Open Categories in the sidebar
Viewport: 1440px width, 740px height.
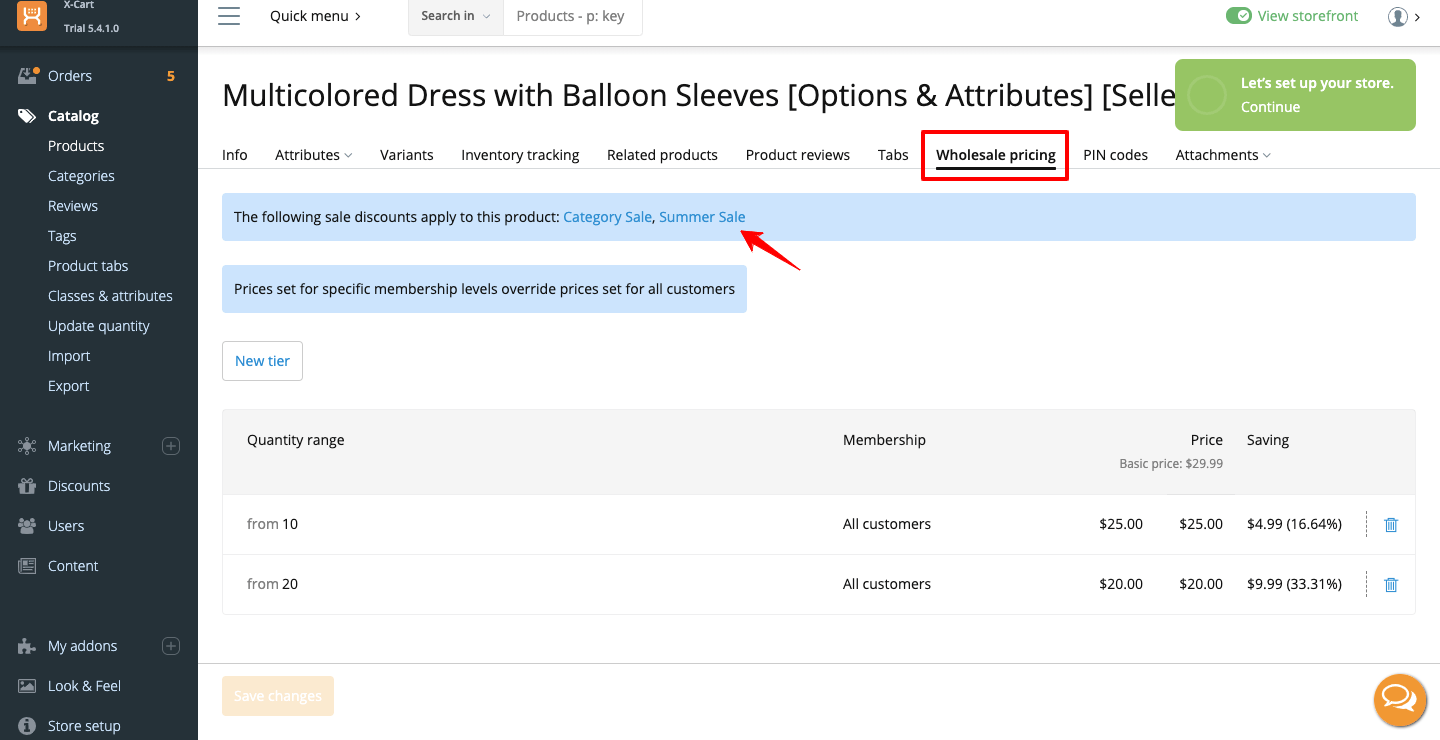[81, 176]
